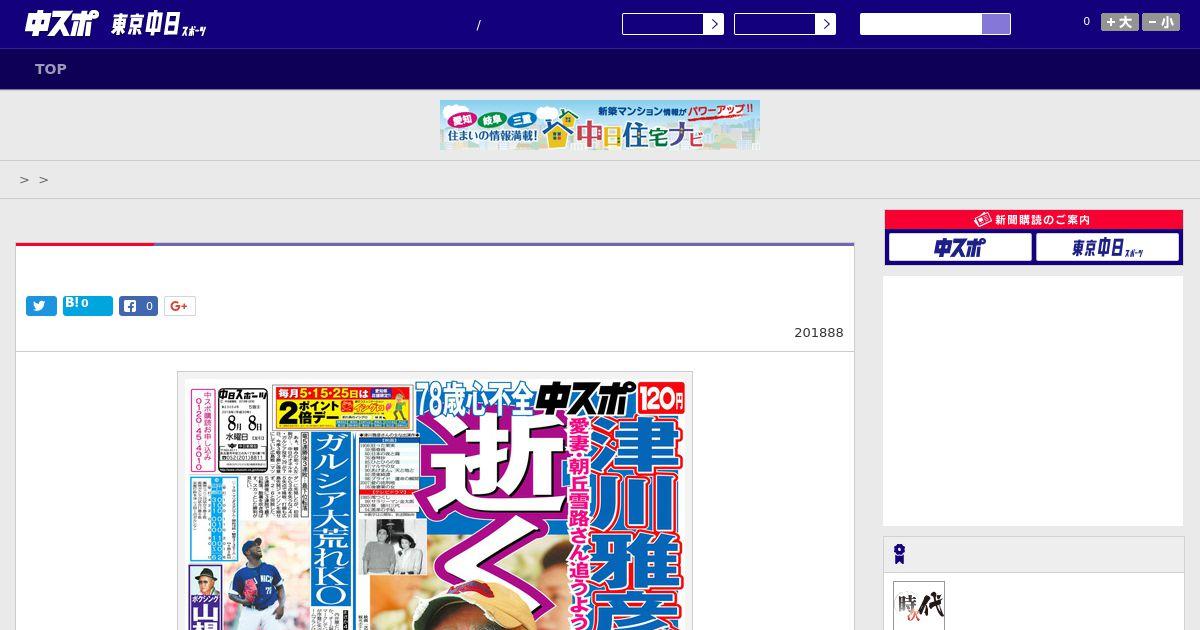Open the second header dropdown arrow
Viewport: 1200px width, 630px height.
(x=825, y=24)
